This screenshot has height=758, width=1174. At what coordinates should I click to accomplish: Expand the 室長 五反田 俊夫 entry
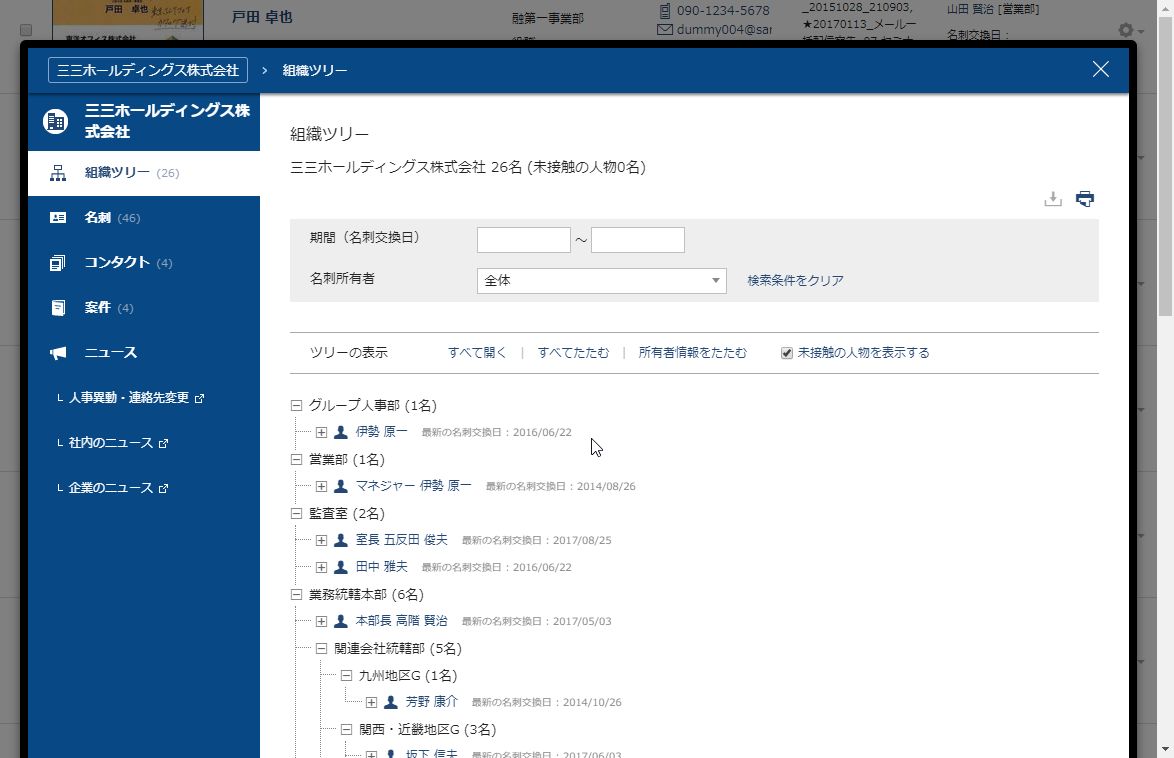321,540
